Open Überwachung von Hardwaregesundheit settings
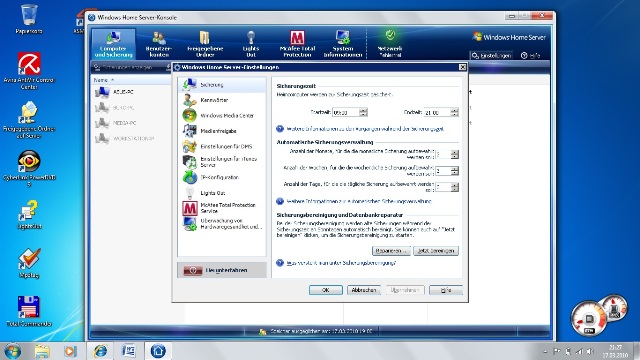640x360 pixels. 222,224
